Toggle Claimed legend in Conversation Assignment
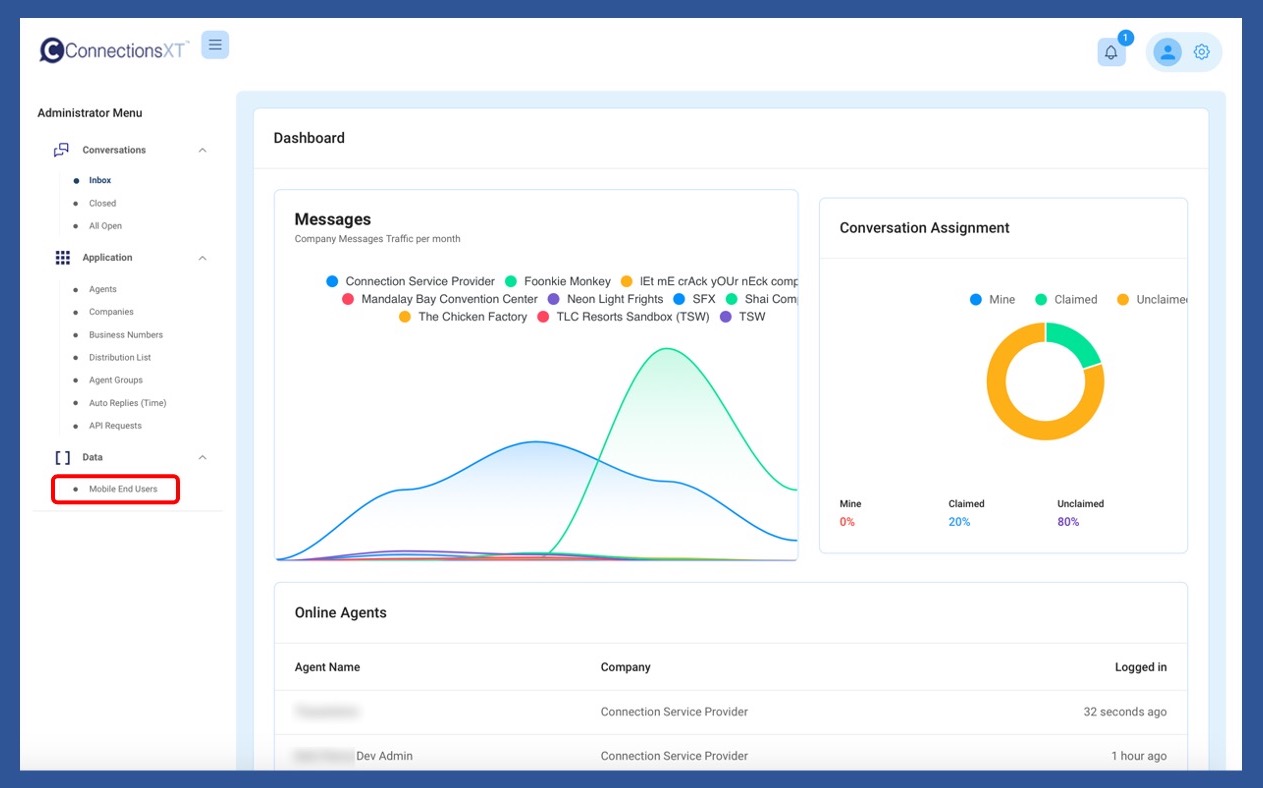This screenshot has height=788, width=1263. (x=1074, y=300)
